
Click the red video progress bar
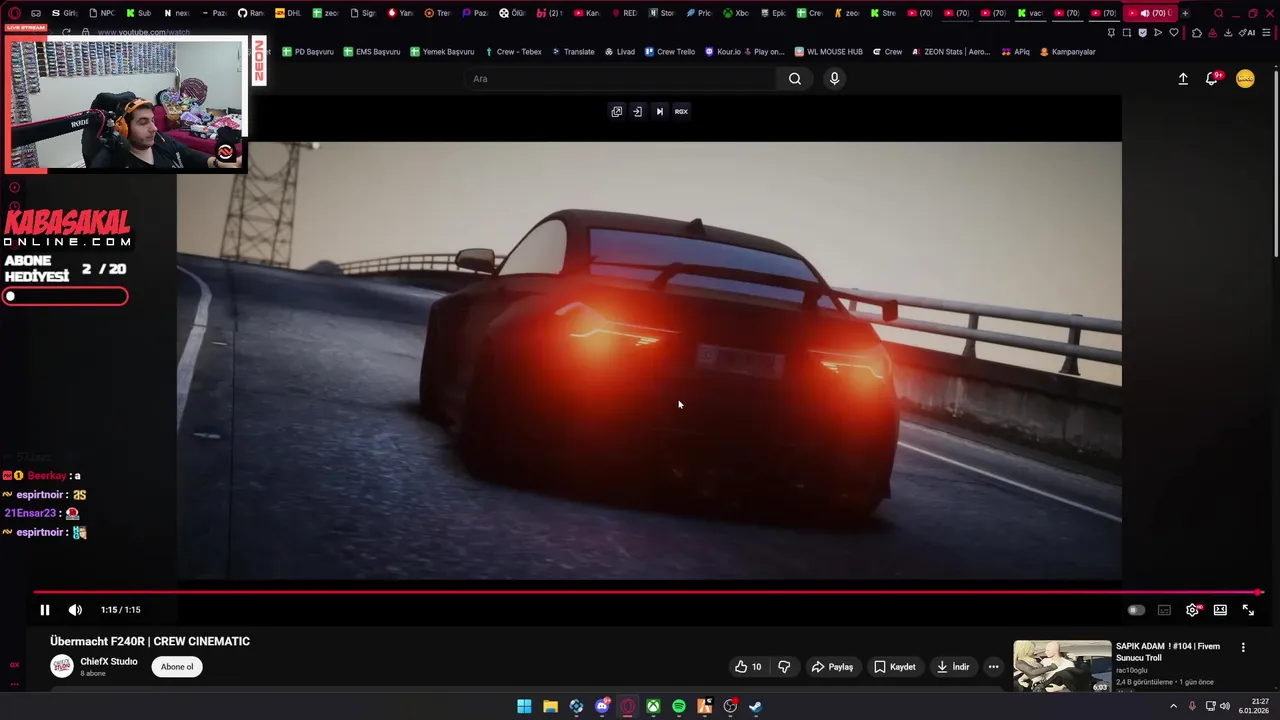(x=646, y=592)
